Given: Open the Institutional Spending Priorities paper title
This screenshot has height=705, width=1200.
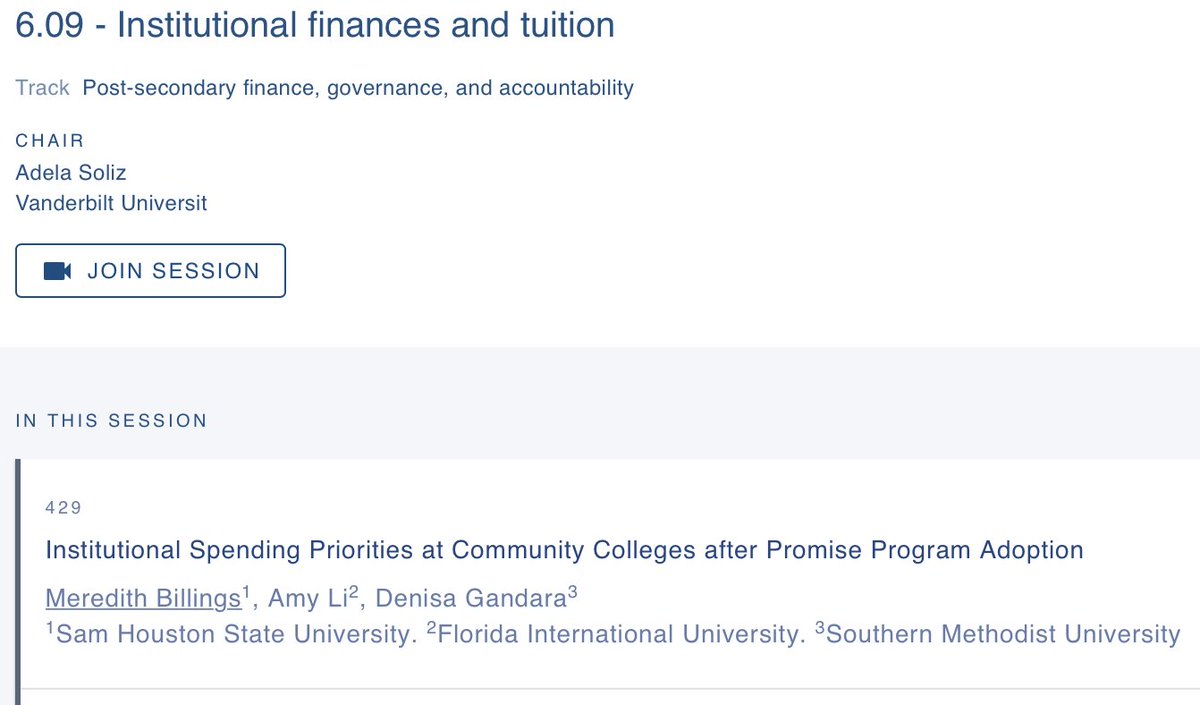Looking at the screenshot, I should (x=564, y=550).
